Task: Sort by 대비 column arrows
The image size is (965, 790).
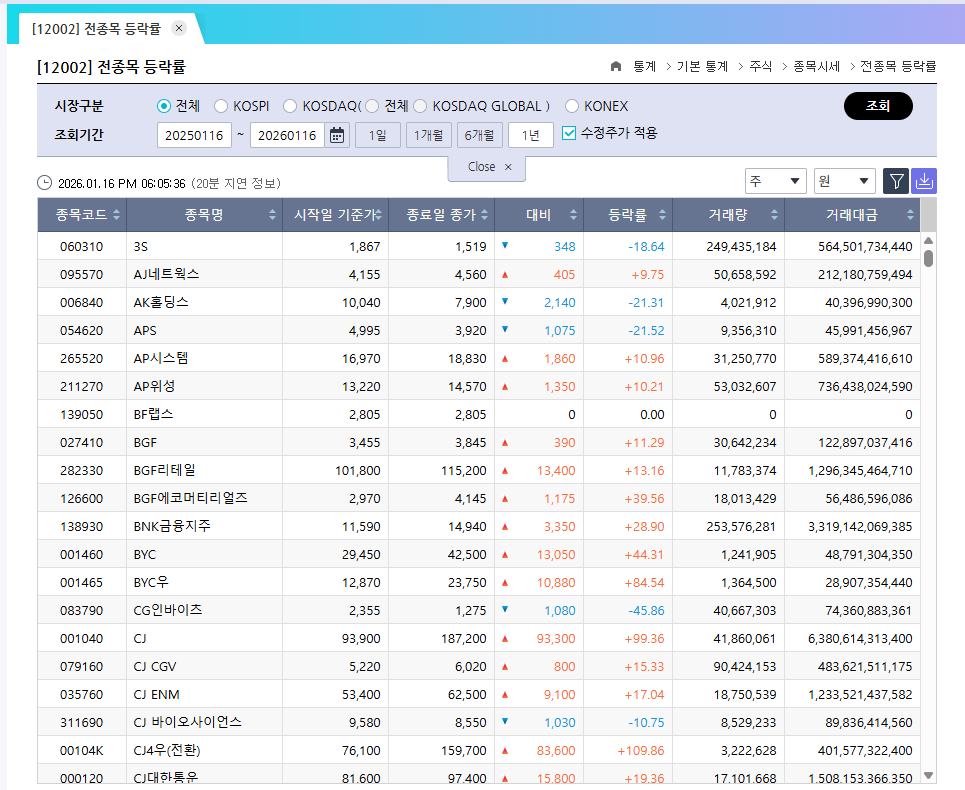Action: pyautogui.click(x=574, y=215)
